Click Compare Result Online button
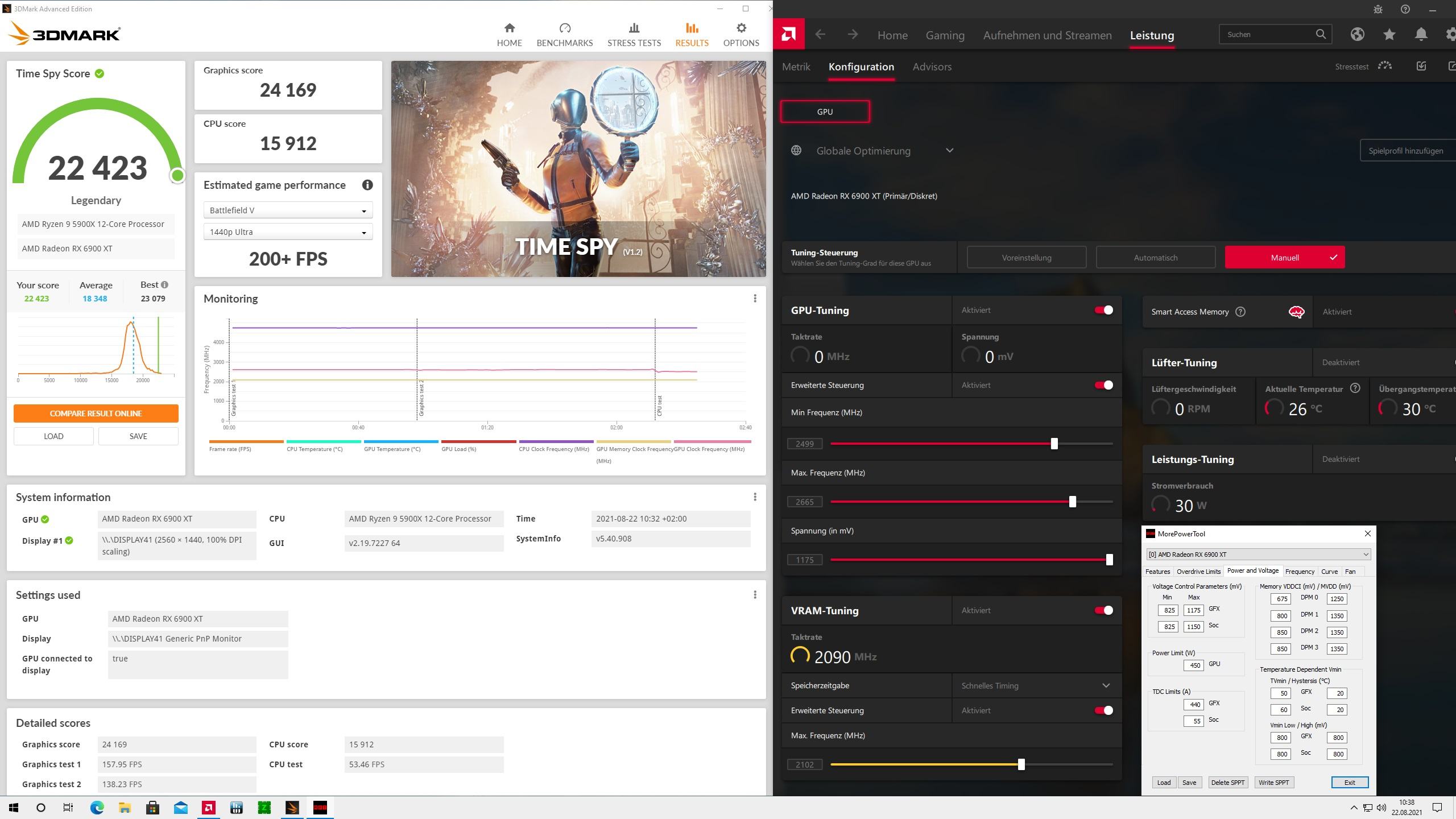This screenshot has height=819, width=1456. tap(96, 413)
